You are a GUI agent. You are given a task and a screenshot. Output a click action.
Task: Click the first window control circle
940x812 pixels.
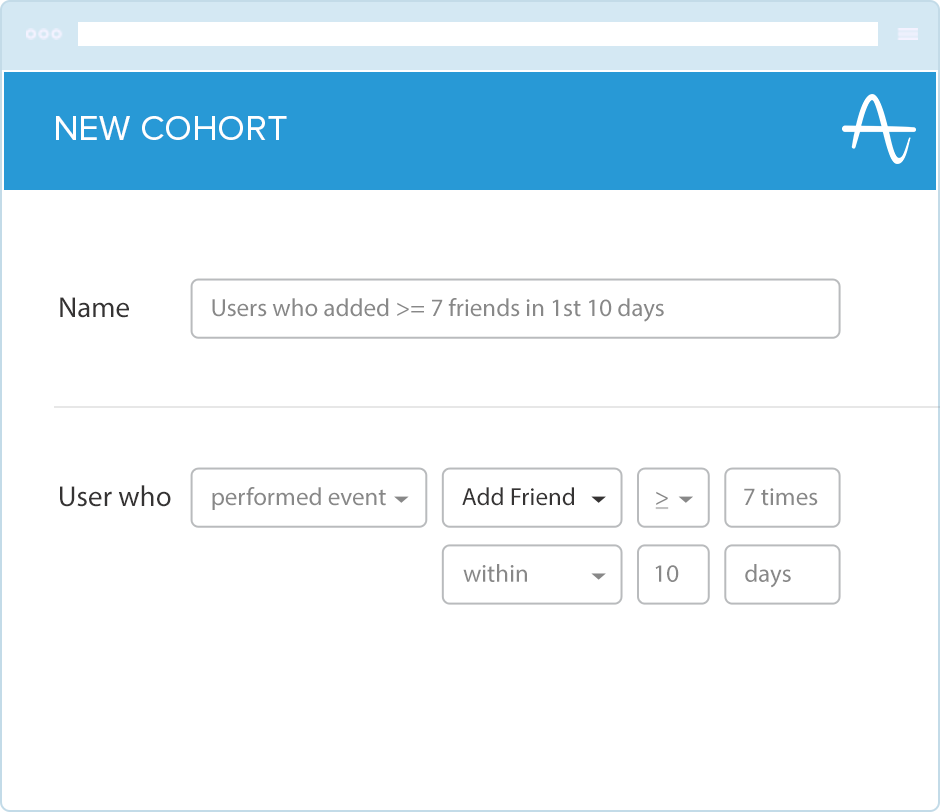(31, 34)
